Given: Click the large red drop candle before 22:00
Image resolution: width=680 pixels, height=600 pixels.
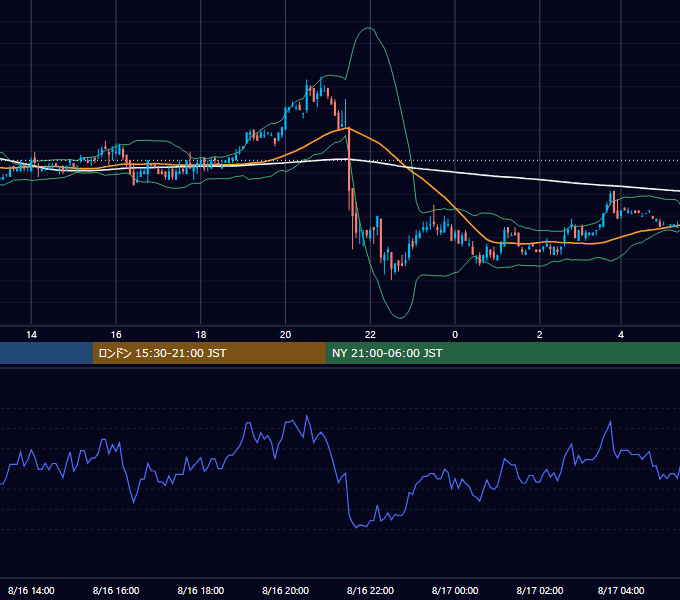Looking at the screenshot, I should pos(349,169).
